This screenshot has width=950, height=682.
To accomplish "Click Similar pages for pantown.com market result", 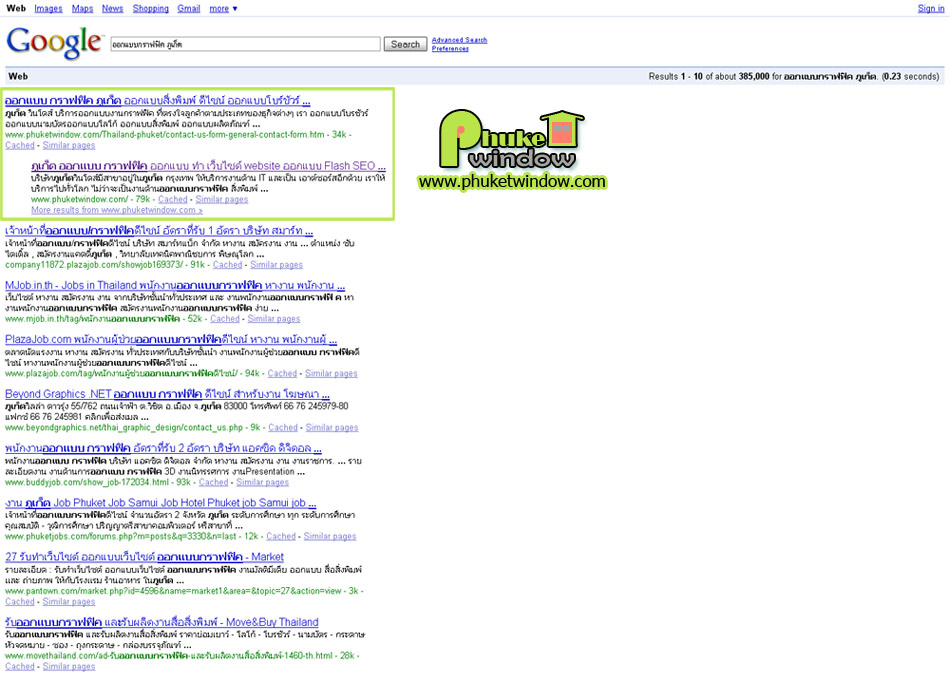I will click(x=69, y=602).
